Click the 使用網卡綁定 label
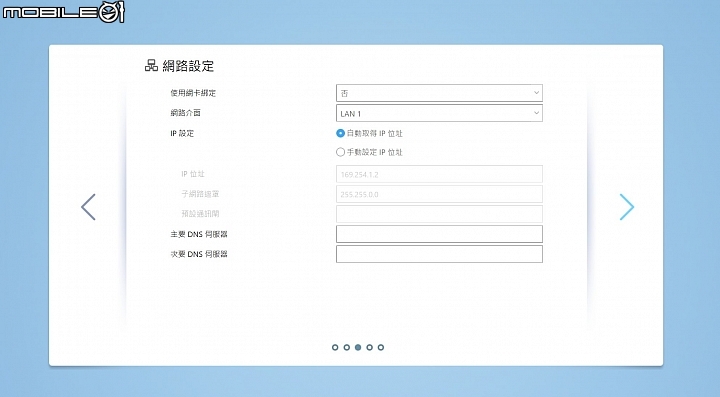Image resolution: width=720 pixels, height=397 pixels. tap(193, 93)
